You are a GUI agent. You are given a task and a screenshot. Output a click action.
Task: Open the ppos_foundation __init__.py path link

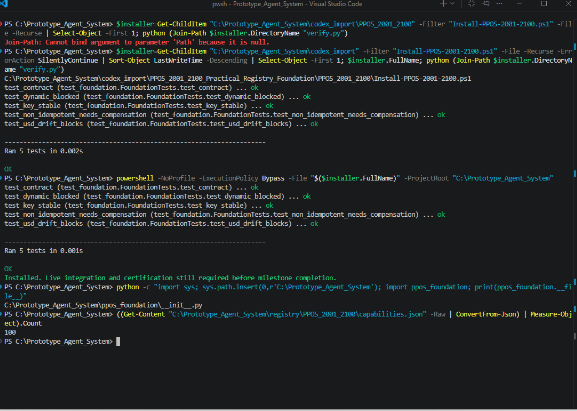103,305
